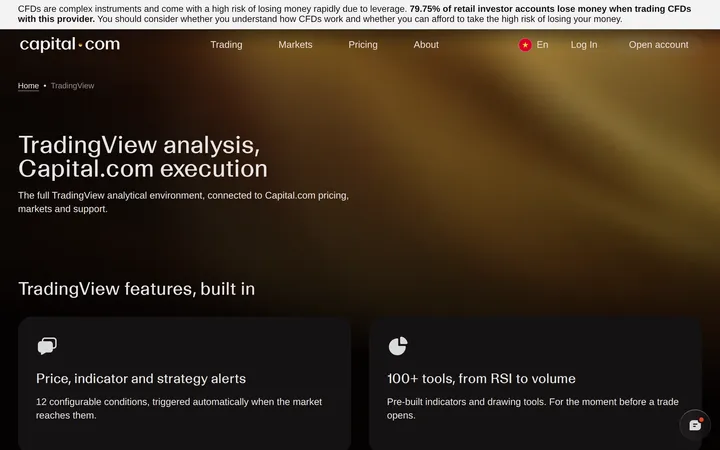
Task: Click the Vietnam flag icon
Action: 525,45
